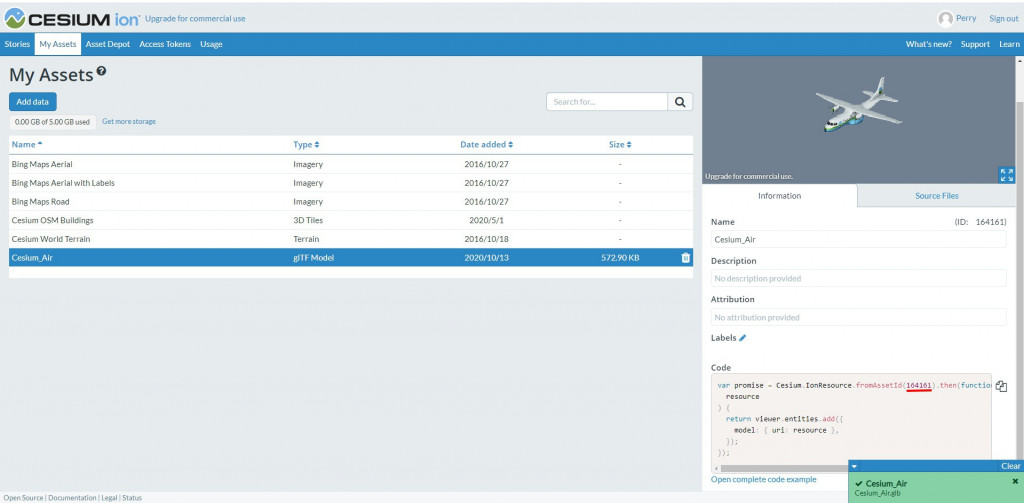This screenshot has width=1024, height=503.
Task: Click the Add data button
Action: [33, 102]
